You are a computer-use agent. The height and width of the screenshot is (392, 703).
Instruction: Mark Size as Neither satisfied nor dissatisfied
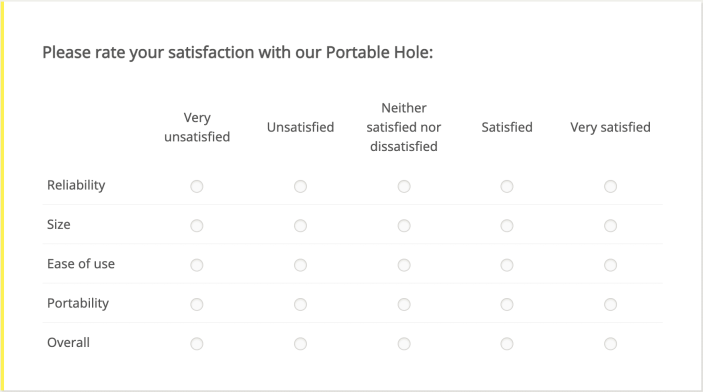point(404,226)
